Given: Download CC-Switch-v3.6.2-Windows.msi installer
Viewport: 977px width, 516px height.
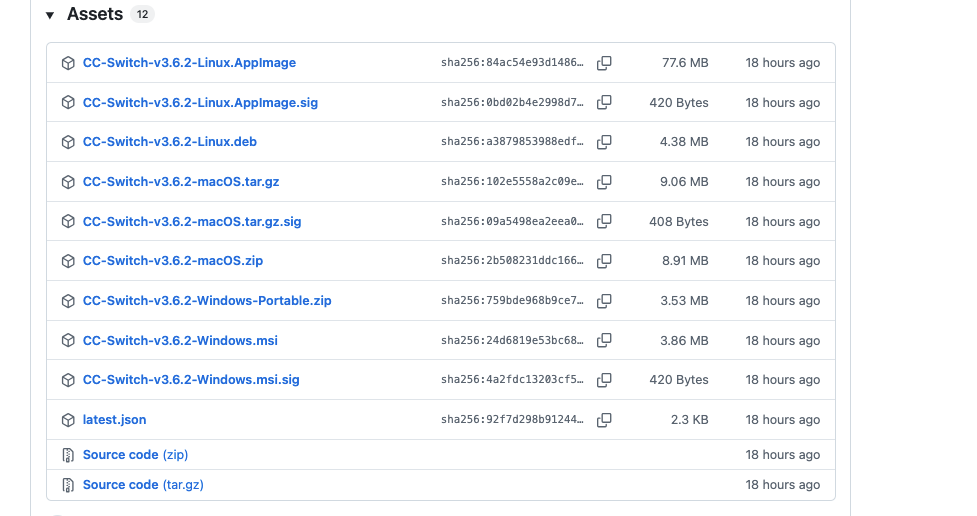Looking at the screenshot, I should (180, 341).
